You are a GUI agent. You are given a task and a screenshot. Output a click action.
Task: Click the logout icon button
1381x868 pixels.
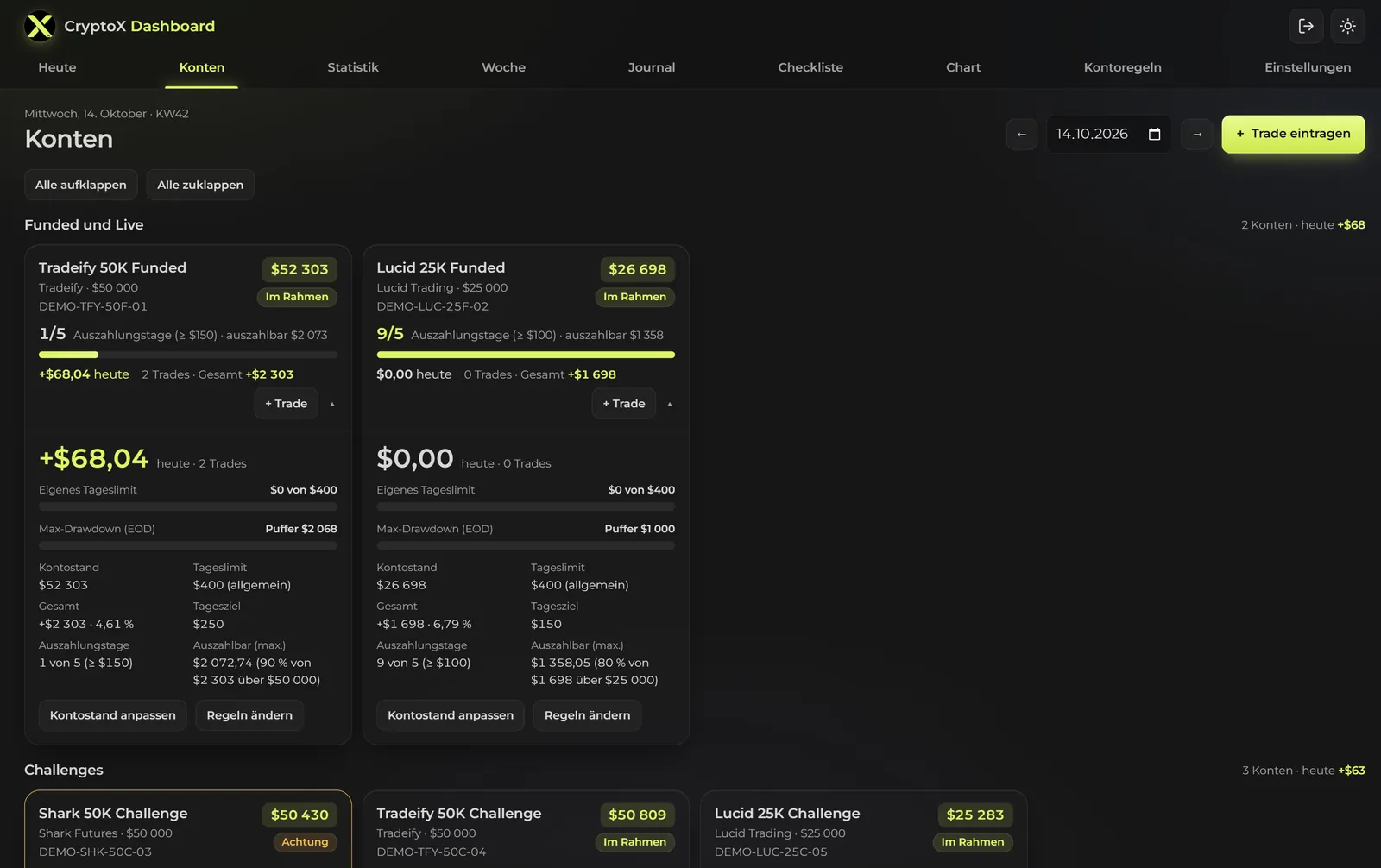coord(1306,26)
